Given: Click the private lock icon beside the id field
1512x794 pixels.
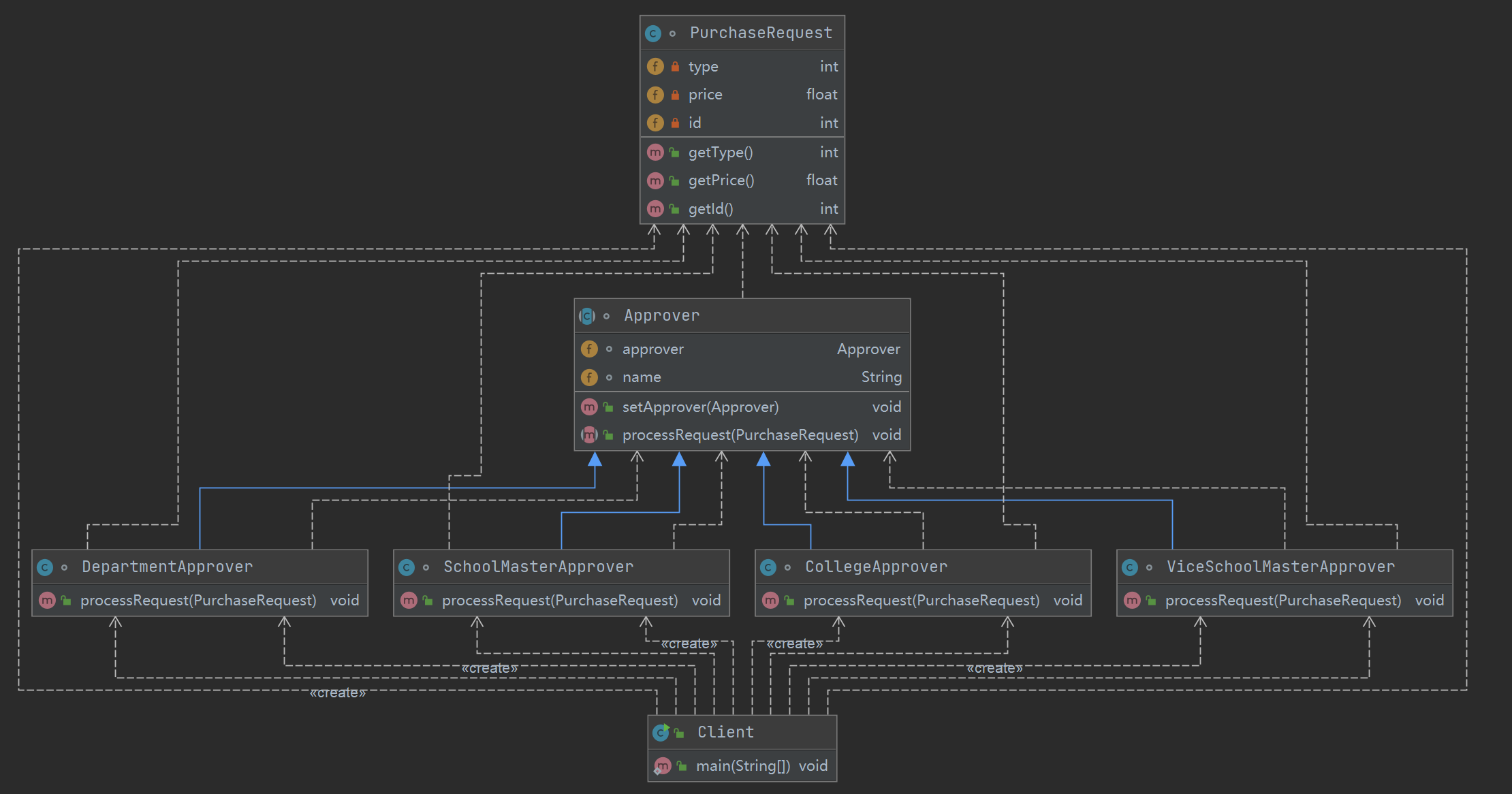Looking at the screenshot, I should pyautogui.click(x=675, y=123).
